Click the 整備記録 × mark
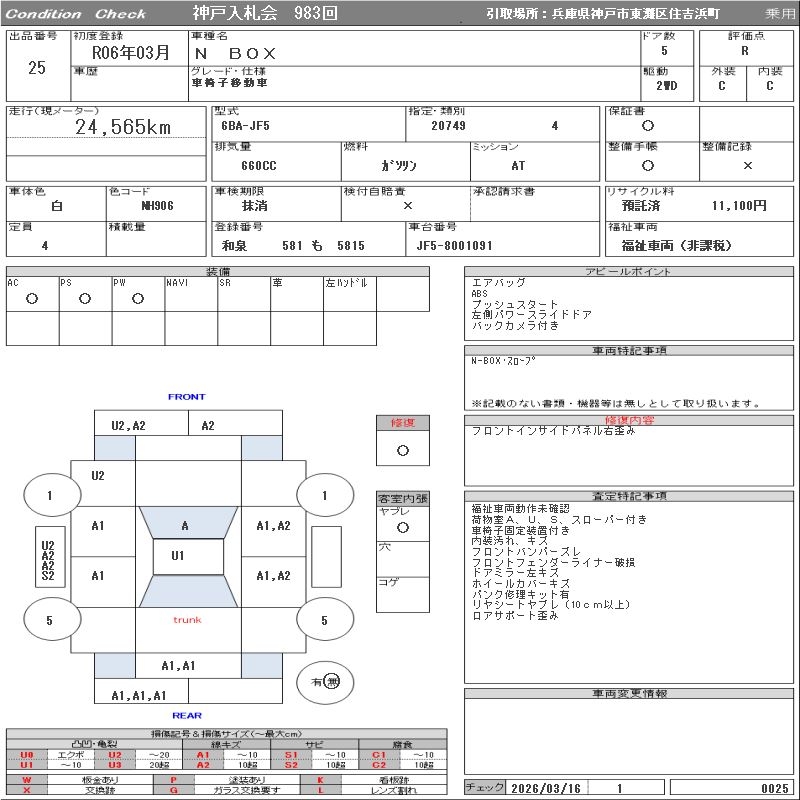 click(x=747, y=165)
